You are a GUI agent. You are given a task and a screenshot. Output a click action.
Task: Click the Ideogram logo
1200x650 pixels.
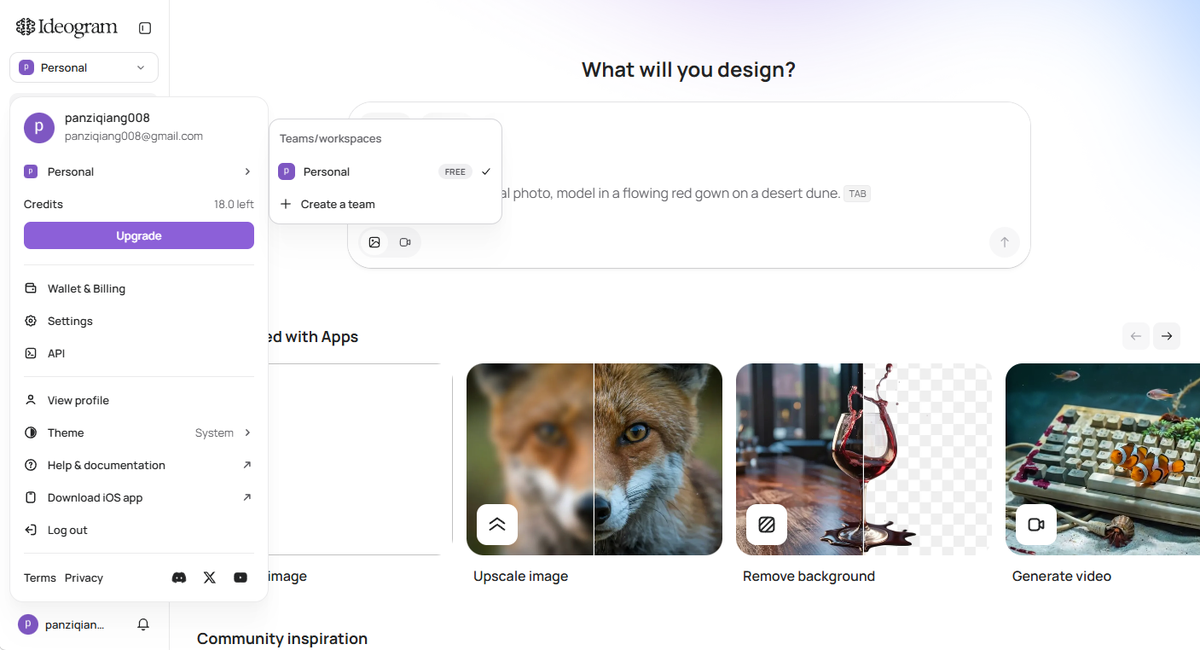[x=67, y=27]
